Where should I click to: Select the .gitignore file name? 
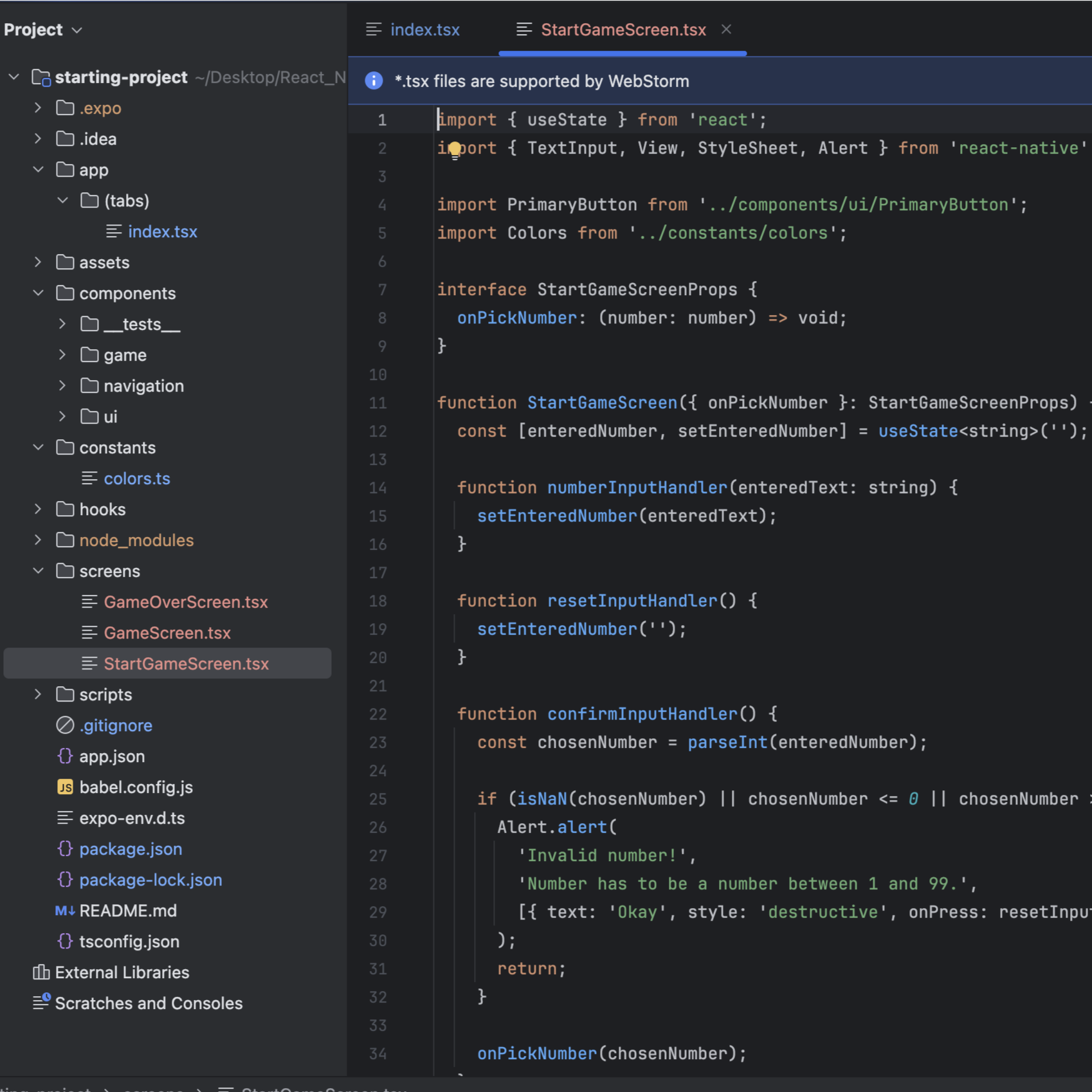pos(116,725)
